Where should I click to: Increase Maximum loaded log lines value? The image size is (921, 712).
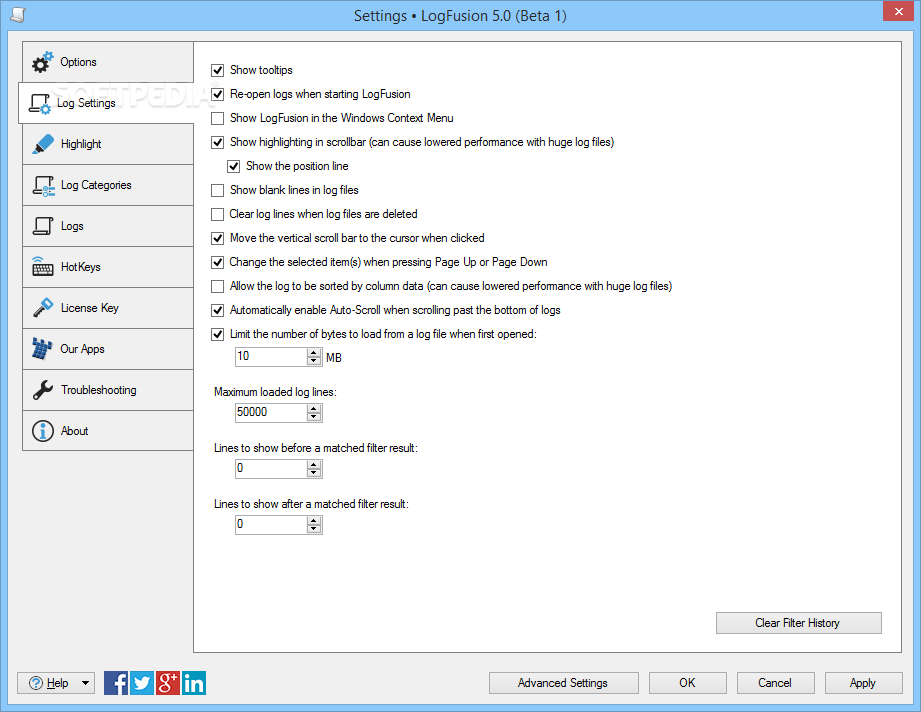pyautogui.click(x=314, y=409)
